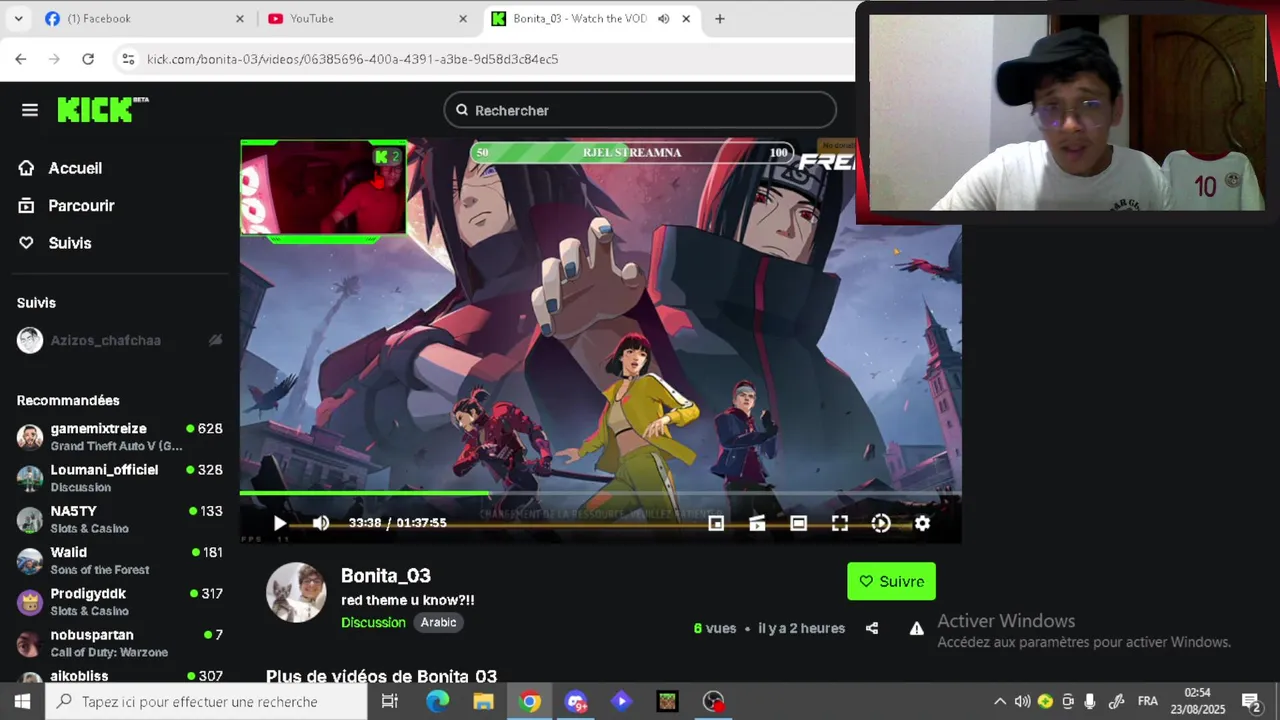The width and height of the screenshot is (1280, 720).
Task: Select the Arabic language tag
Action: click(x=438, y=622)
